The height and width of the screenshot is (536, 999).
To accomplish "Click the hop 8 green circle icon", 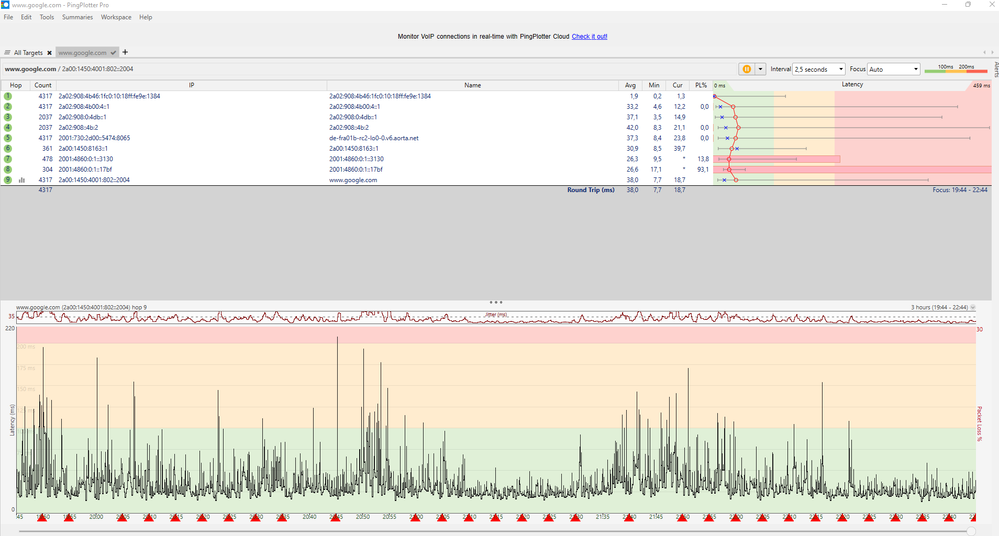I will click(8, 170).
